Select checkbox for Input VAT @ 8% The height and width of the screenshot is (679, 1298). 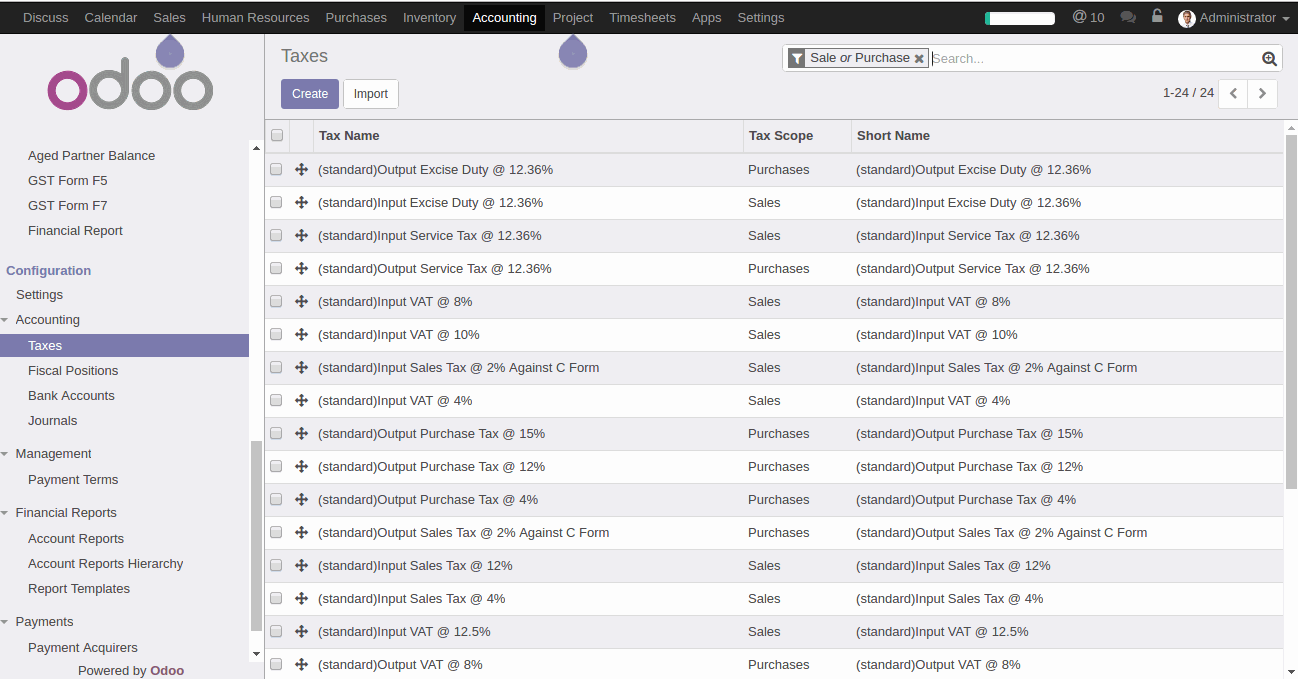pos(276,302)
